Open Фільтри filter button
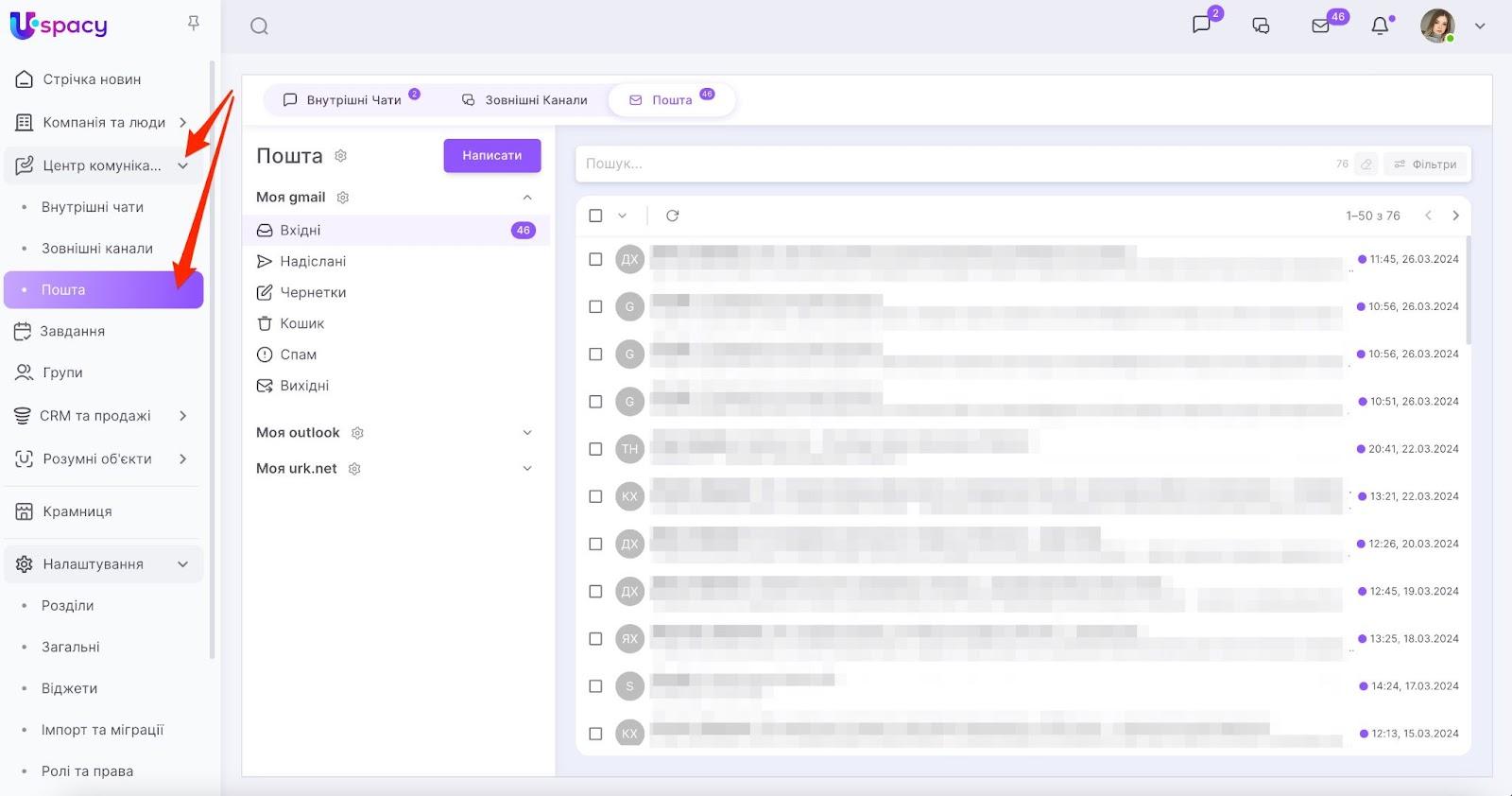 pyautogui.click(x=1426, y=164)
